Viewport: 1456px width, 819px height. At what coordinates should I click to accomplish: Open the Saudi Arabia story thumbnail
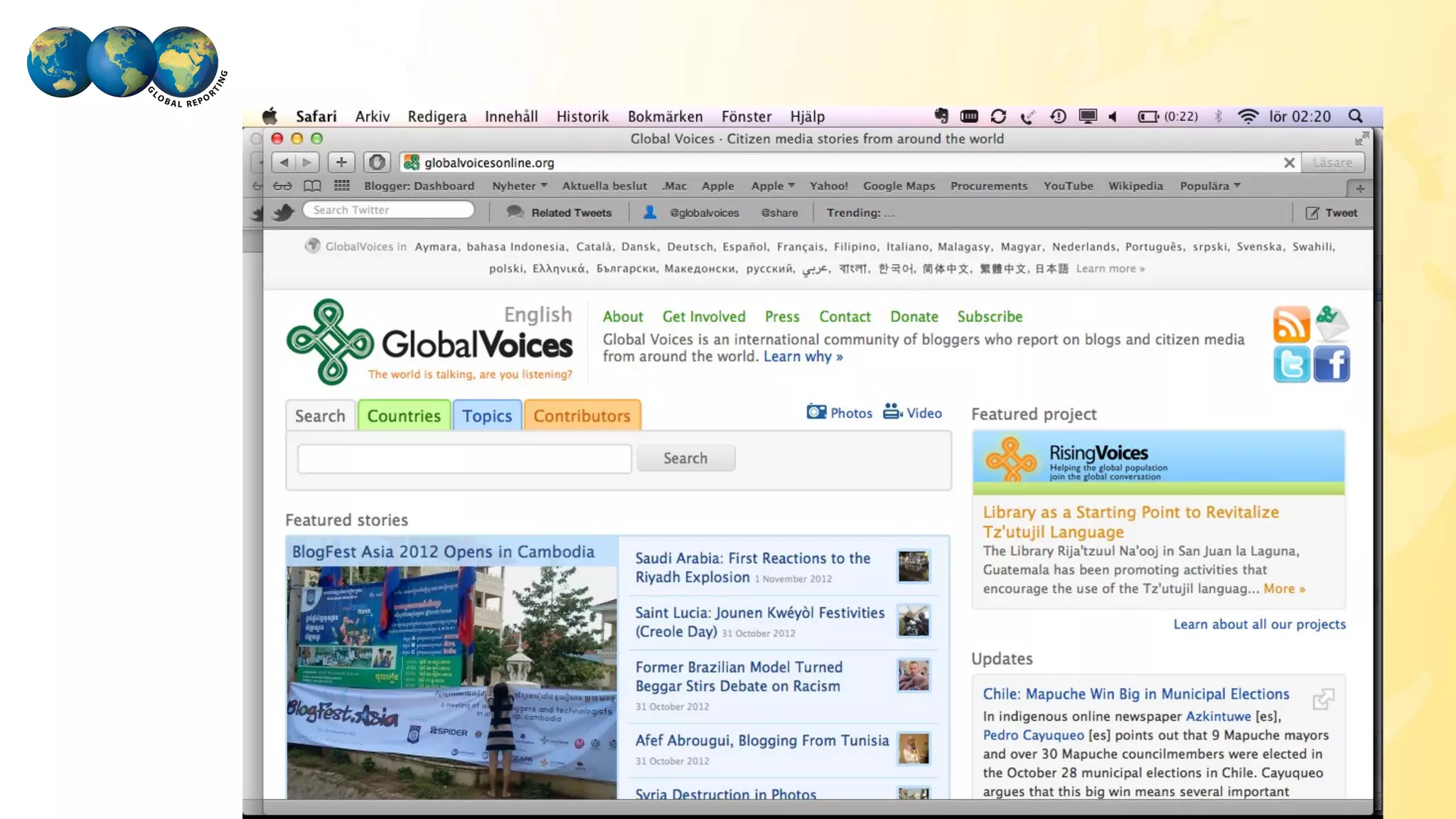pyautogui.click(x=913, y=567)
